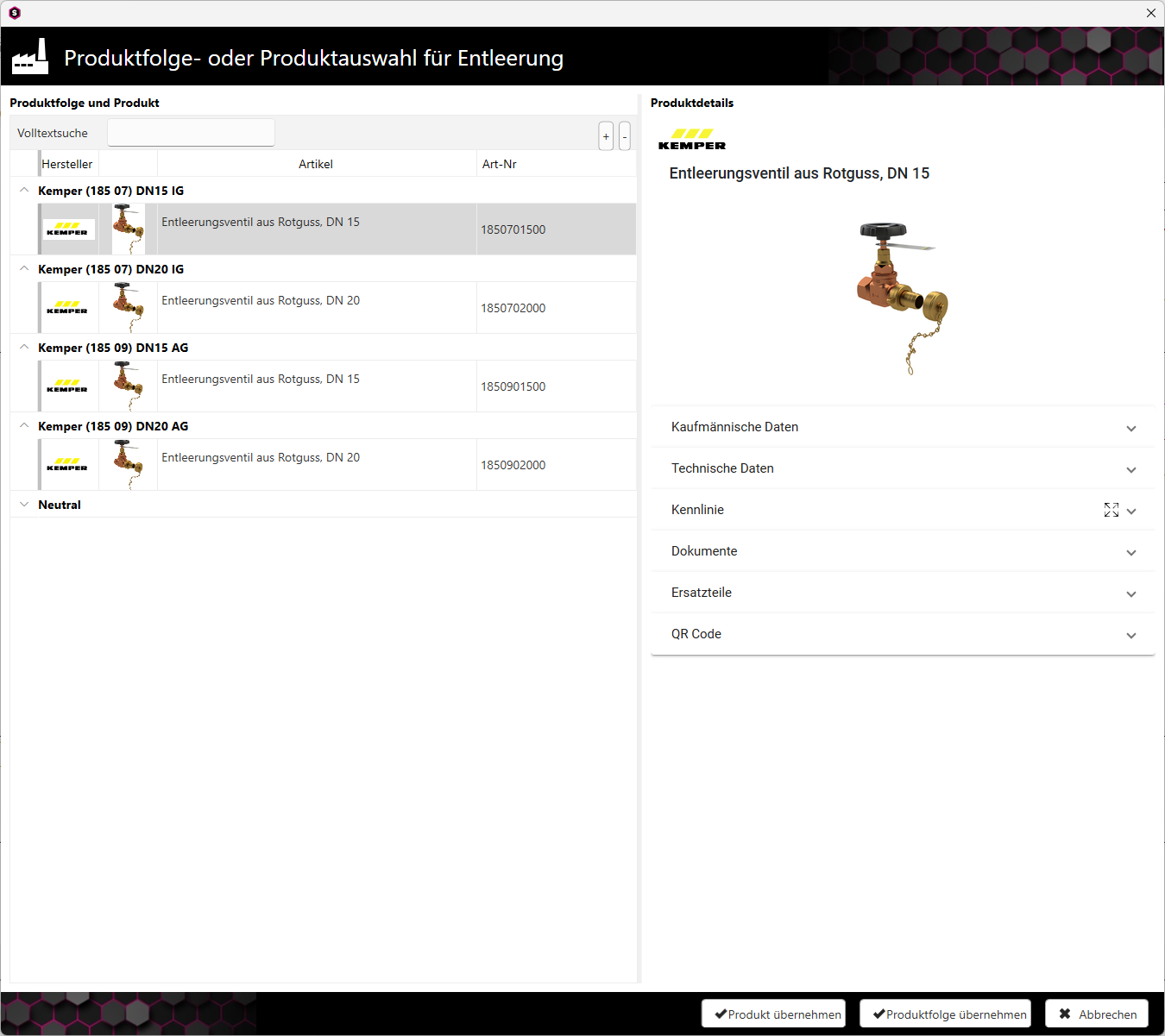Maximize the Kennlinie chart with the fullscreen icon
This screenshot has width=1165, height=1036.
[1111, 510]
